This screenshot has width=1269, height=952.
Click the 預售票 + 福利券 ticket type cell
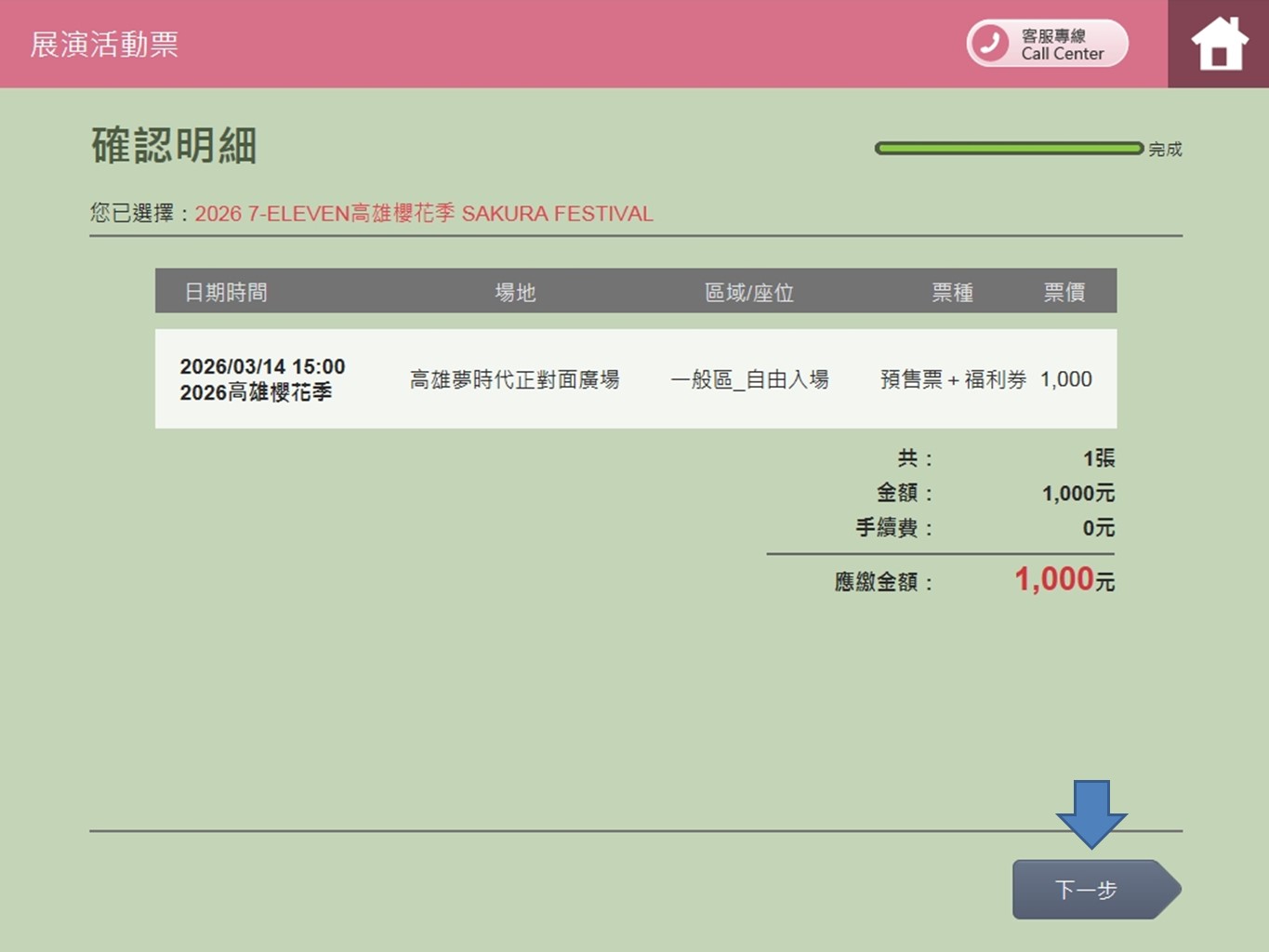click(953, 379)
